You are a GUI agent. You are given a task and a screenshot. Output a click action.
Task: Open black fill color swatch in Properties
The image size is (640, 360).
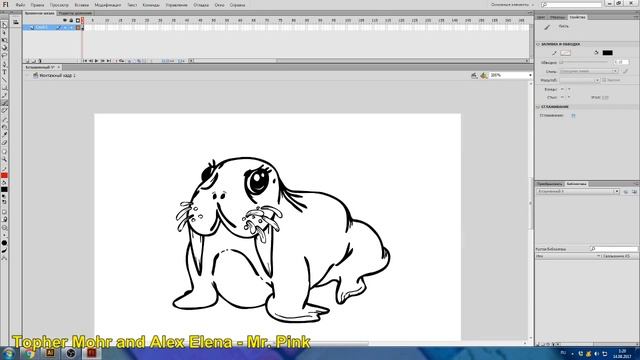pyautogui.click(x=607, y=53)
